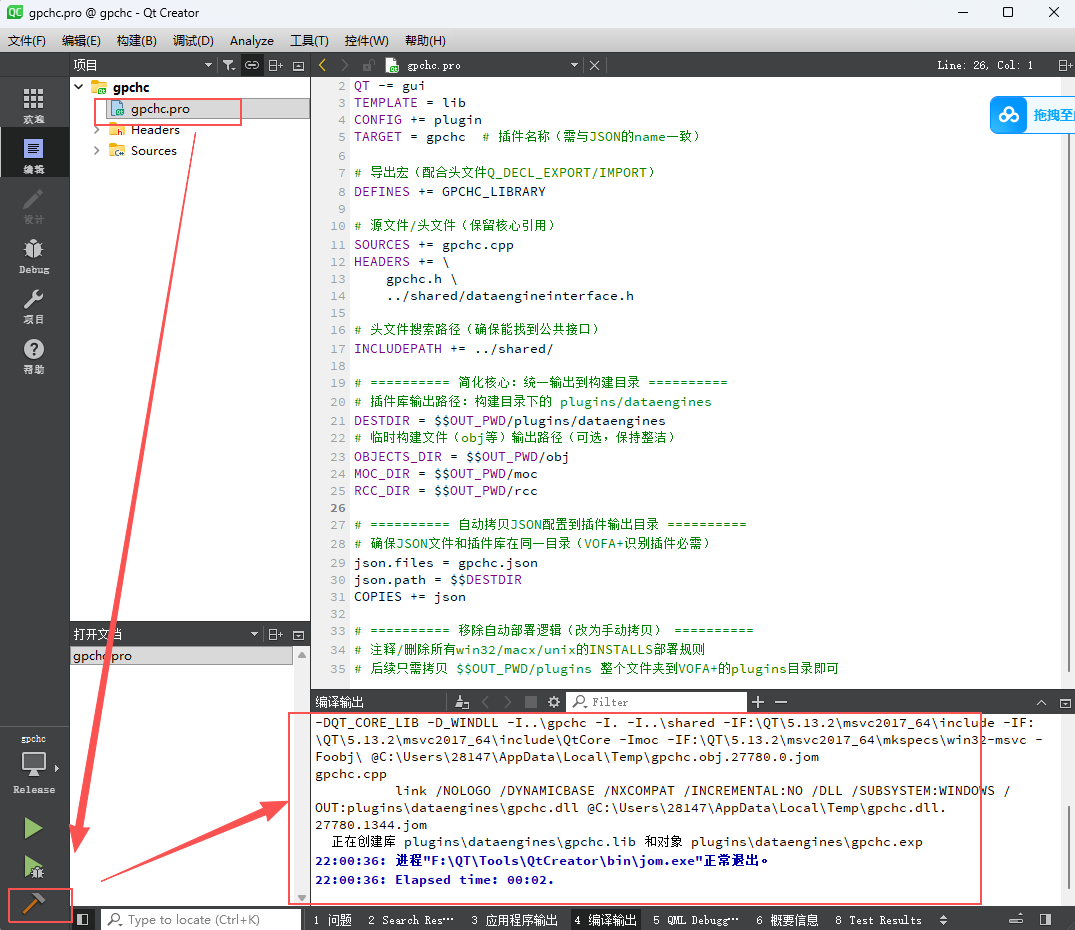This screenshot has width=1075, height=930.
Task: Open compile output settings gear
Action: (554, 702)
